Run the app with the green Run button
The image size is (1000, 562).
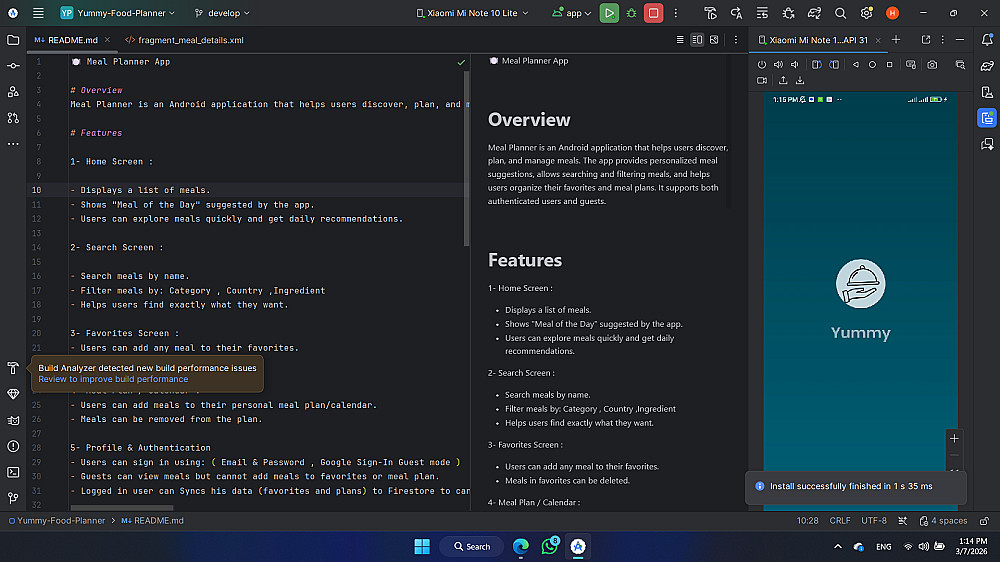(609, 13)
